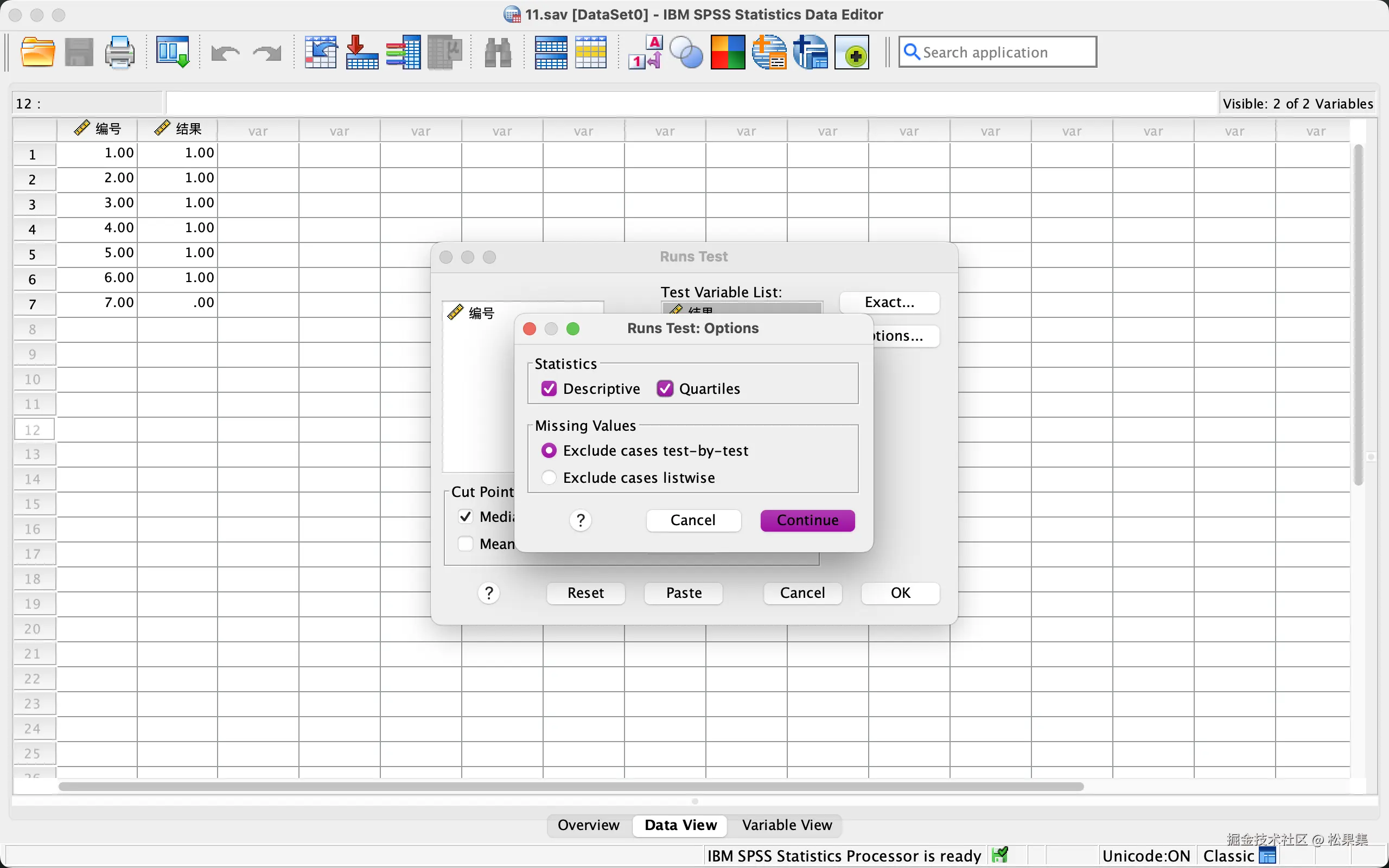Open data document folder icon

(x=37, y=52)
